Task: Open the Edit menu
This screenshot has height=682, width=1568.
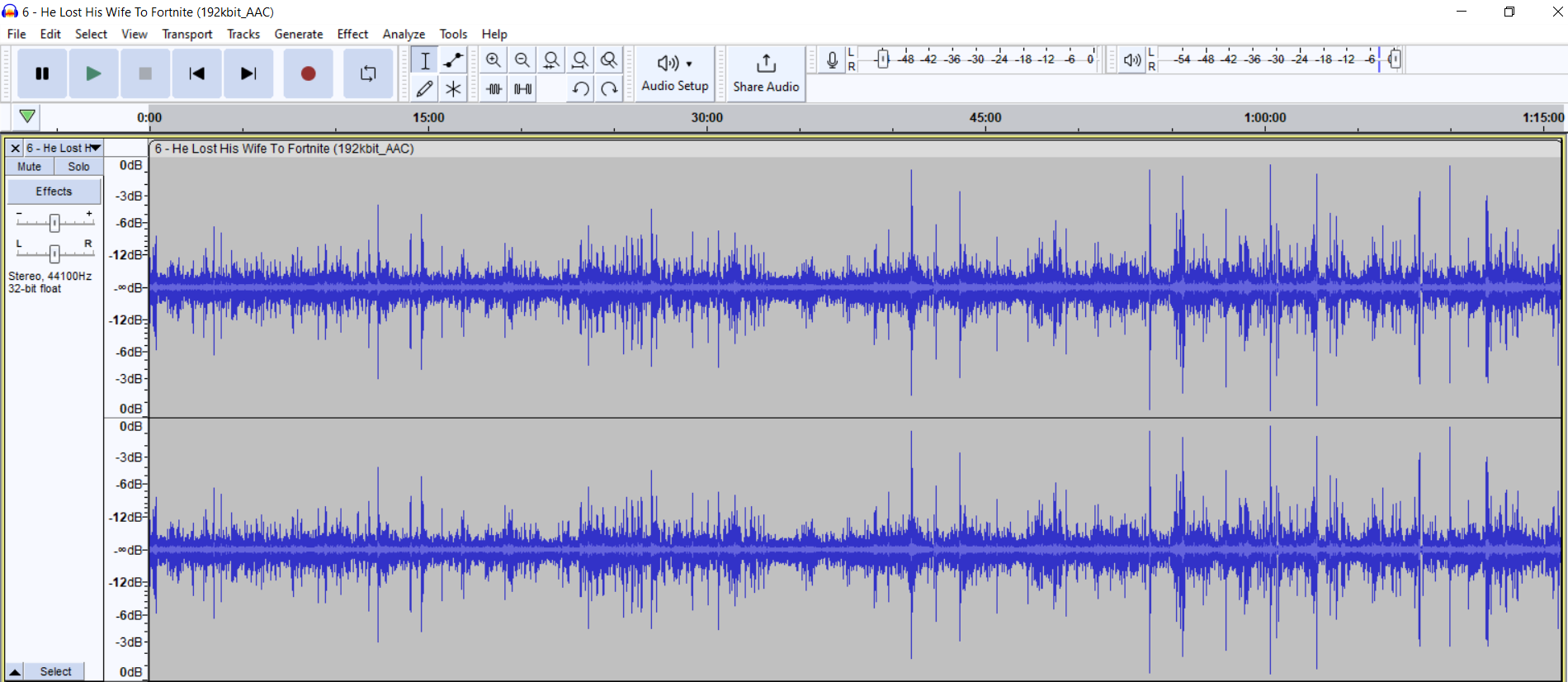Action: [50, 34]
